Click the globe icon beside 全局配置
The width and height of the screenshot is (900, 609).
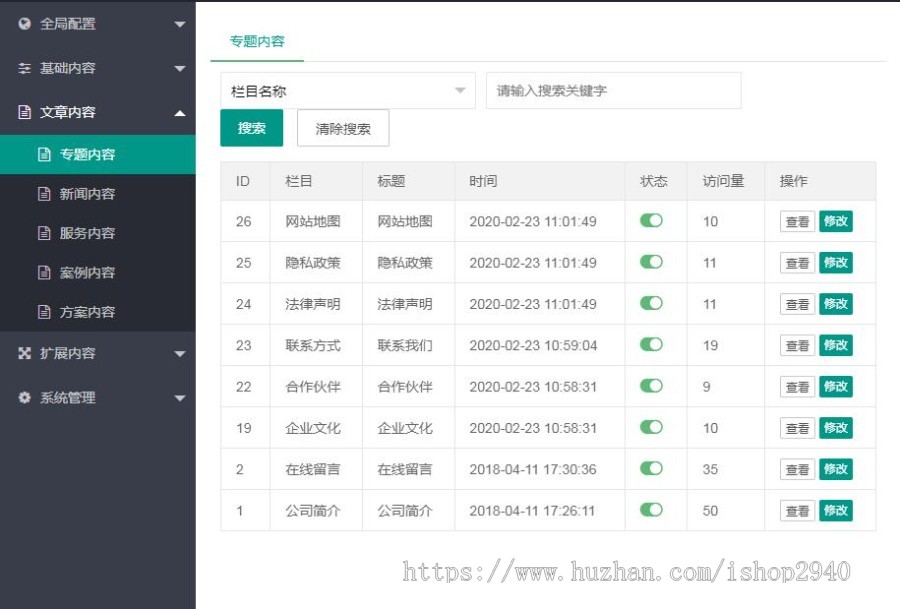coord(24,24)
